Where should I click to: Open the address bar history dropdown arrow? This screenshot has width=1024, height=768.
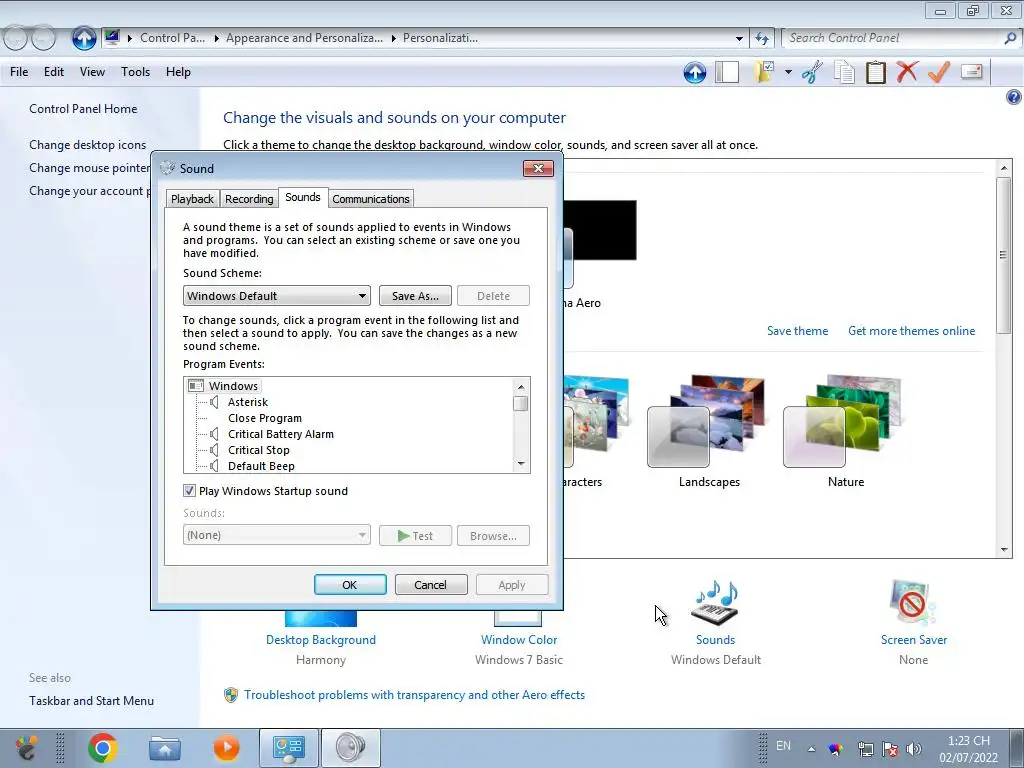pos(739,39)
